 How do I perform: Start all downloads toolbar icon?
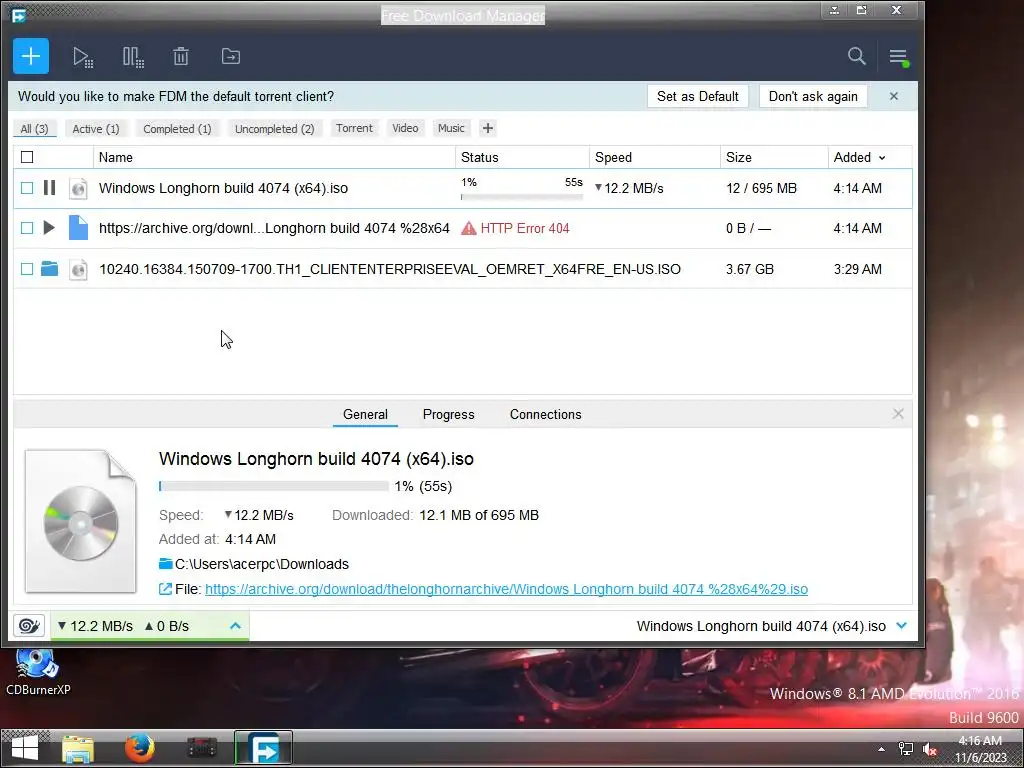coord(83,57)
